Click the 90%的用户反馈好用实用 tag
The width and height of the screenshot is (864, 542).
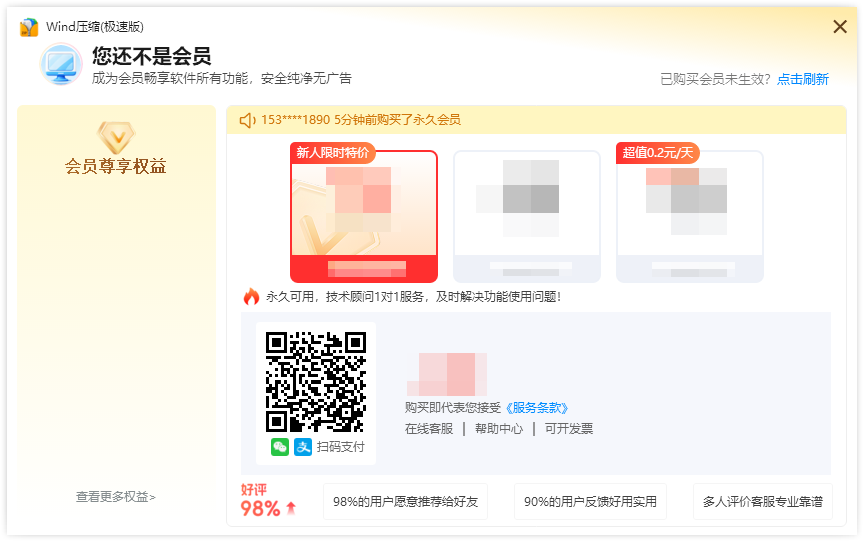click(590, 502)
